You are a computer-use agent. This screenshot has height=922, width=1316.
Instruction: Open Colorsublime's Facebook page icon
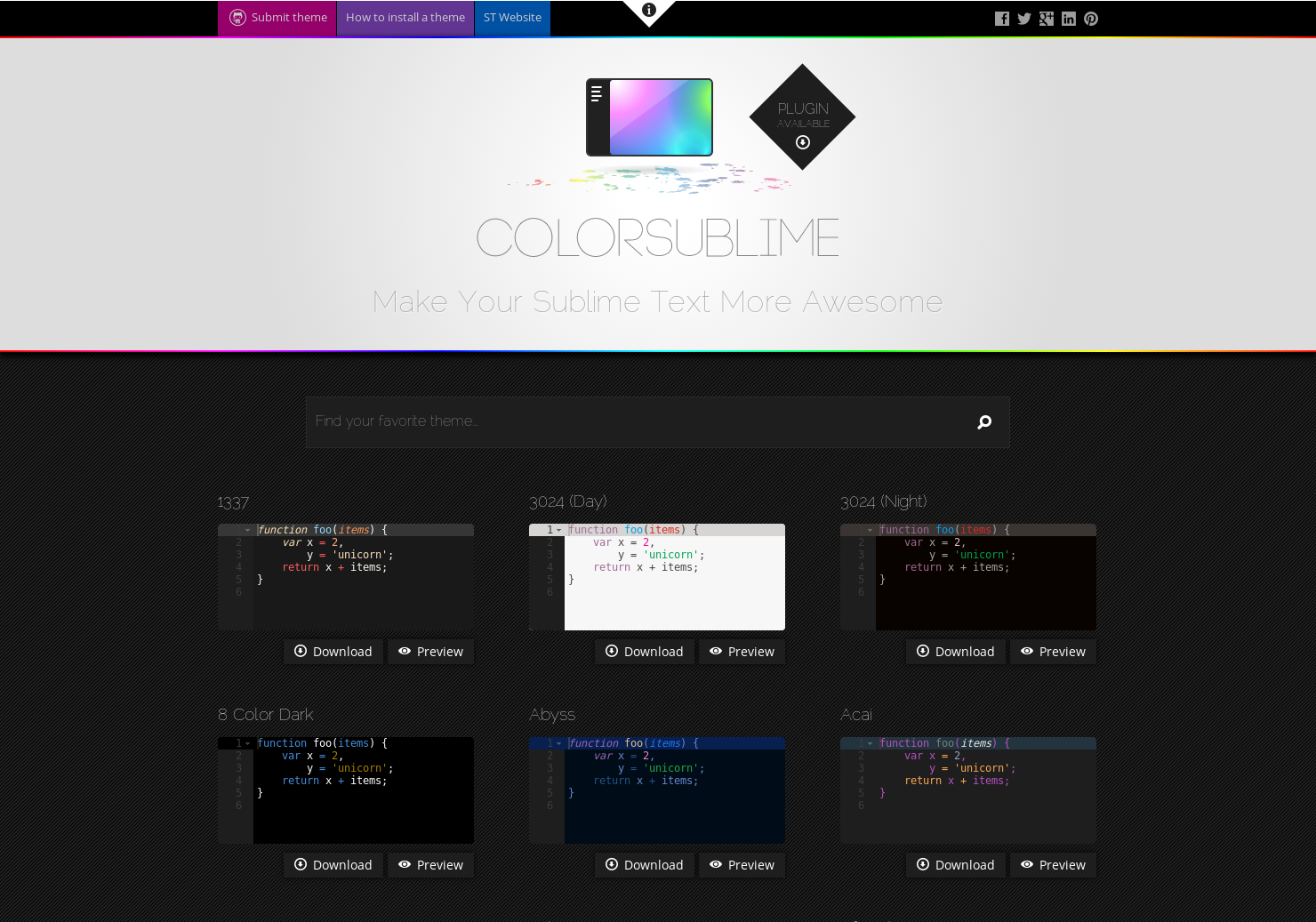click(1001, 18)
